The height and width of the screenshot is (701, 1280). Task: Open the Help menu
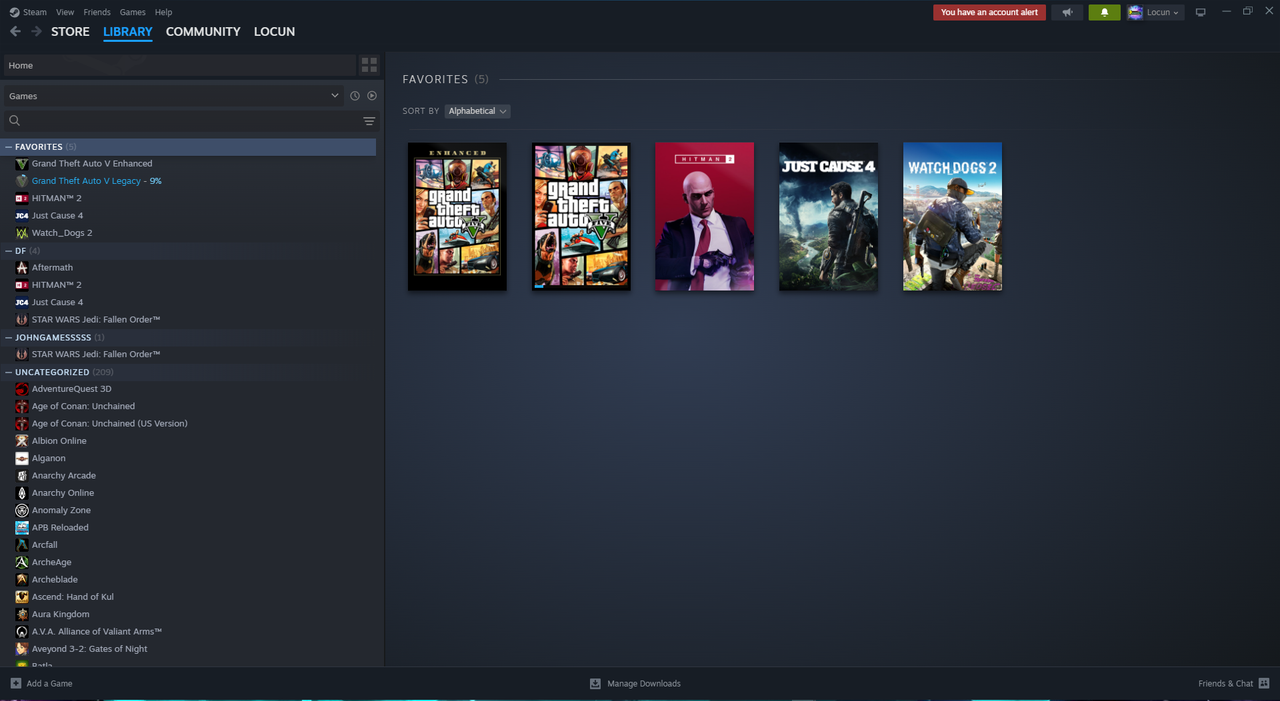(163, 12)
